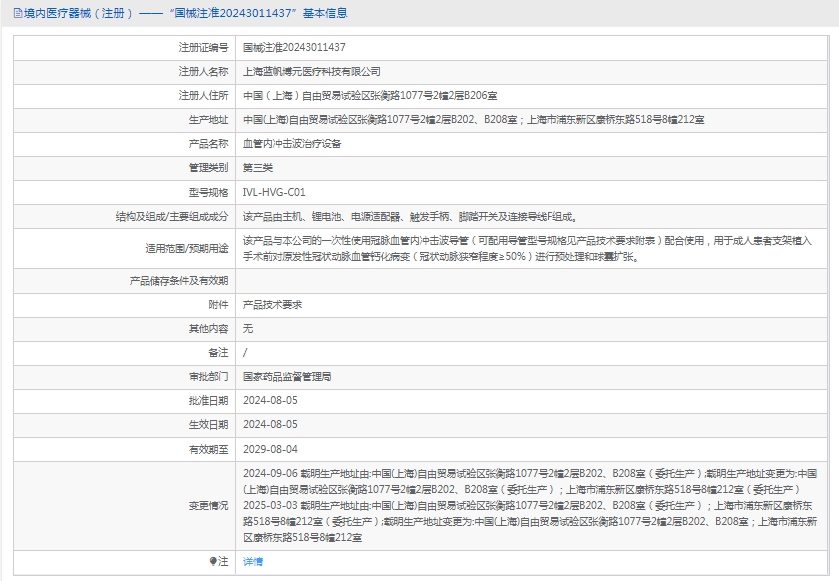Image resolution: width=839 pixels, height=581 pixels.
Task: Select registrant name 上海蓝帆博元医疗科技有限公司
Action: coord(311,72)
